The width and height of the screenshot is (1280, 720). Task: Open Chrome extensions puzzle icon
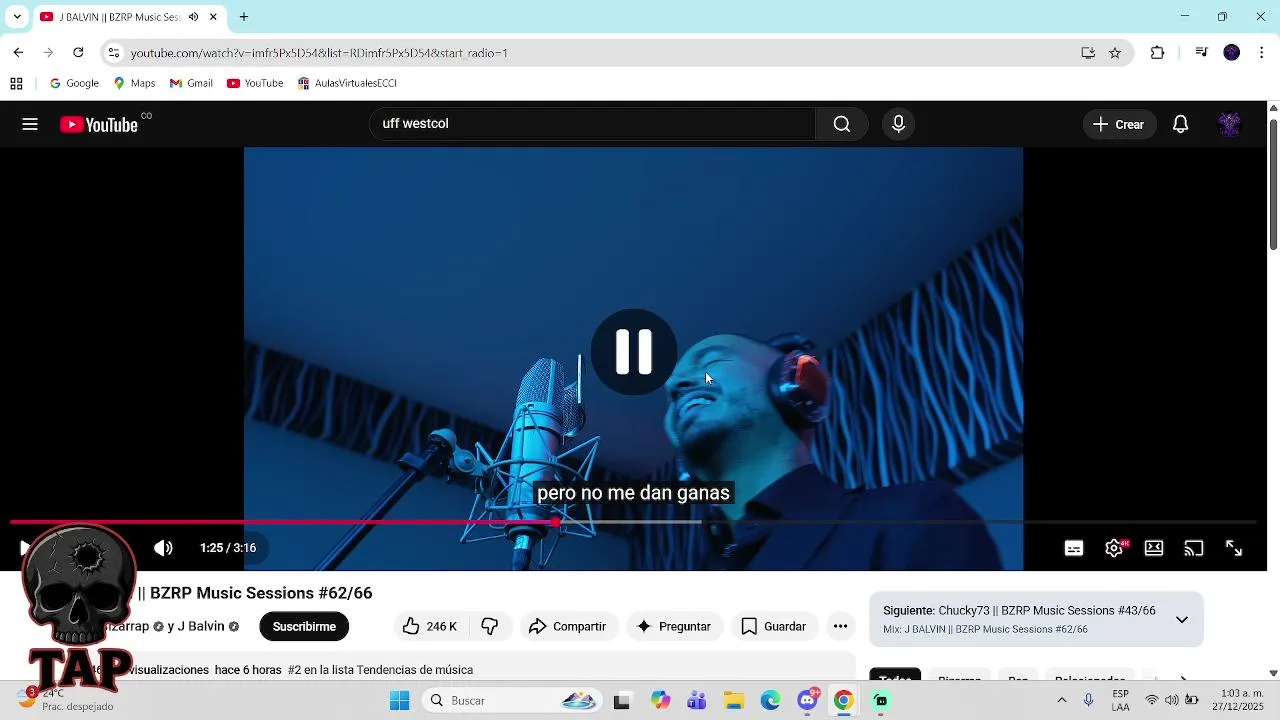point(1158,53)
